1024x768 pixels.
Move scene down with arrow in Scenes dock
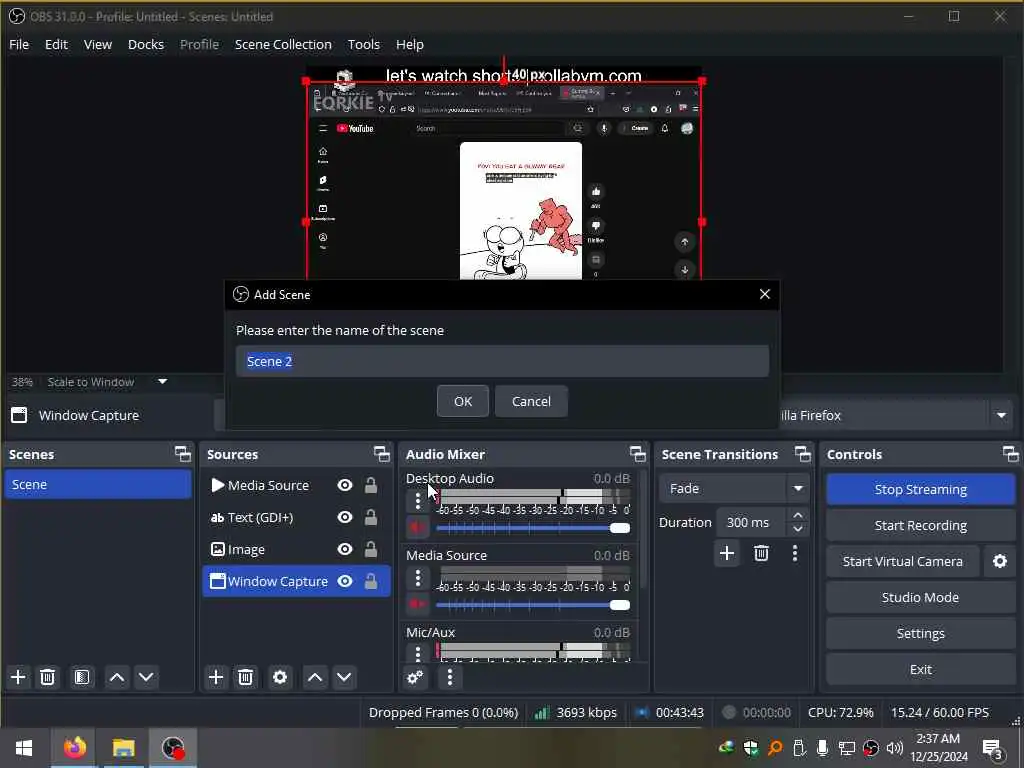pos(146,677)
